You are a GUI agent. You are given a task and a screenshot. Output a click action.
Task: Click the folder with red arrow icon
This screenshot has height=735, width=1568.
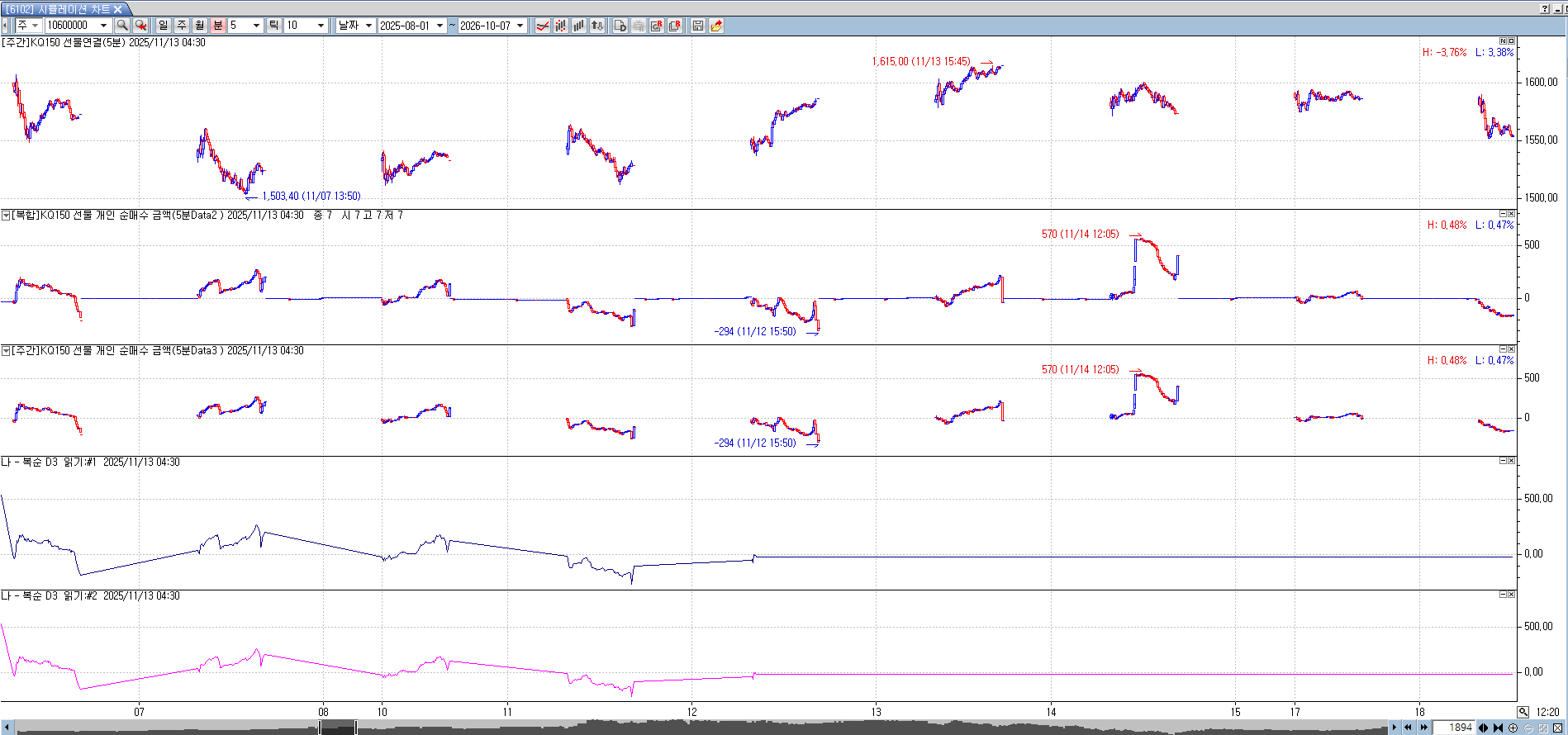(x=716, y=26)
